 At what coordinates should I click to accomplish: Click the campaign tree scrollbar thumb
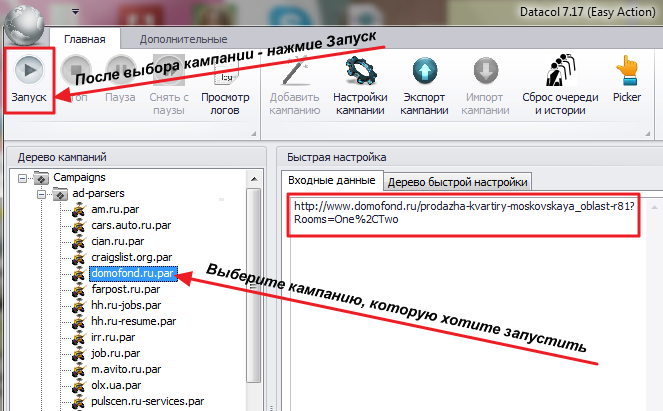254,286
